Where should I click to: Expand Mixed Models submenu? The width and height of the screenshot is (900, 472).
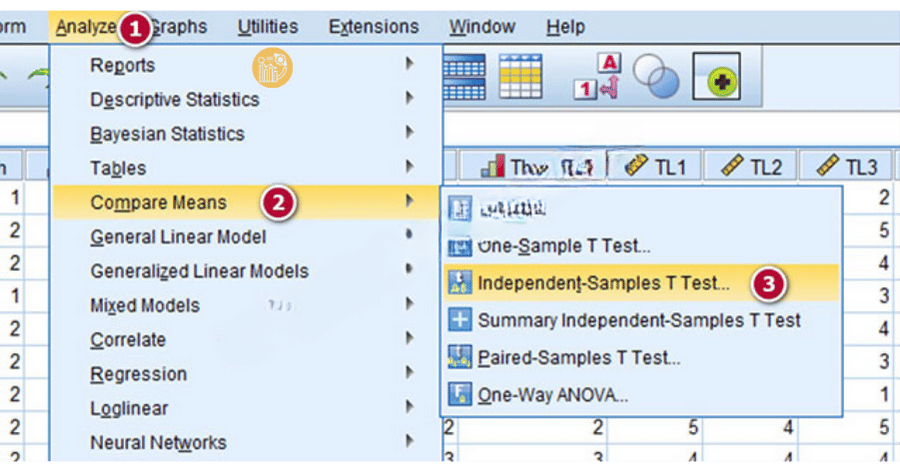point(246,305)
